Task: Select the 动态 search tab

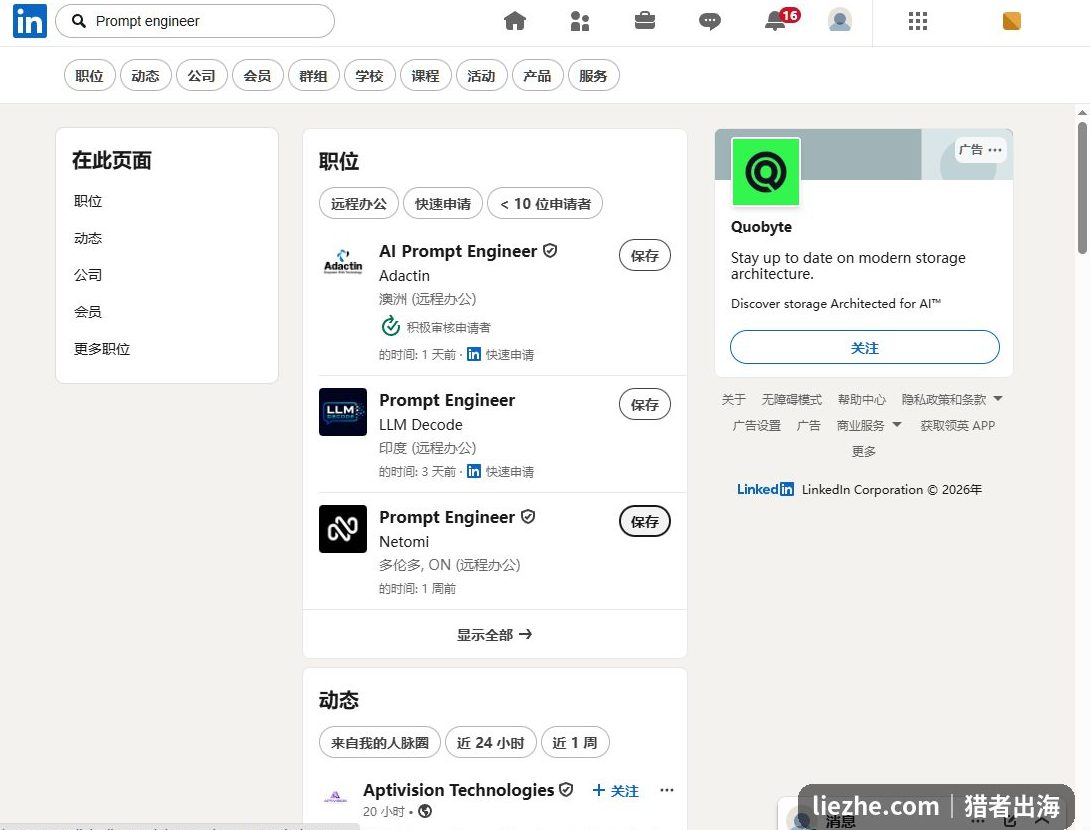Action: click(145, 76)
